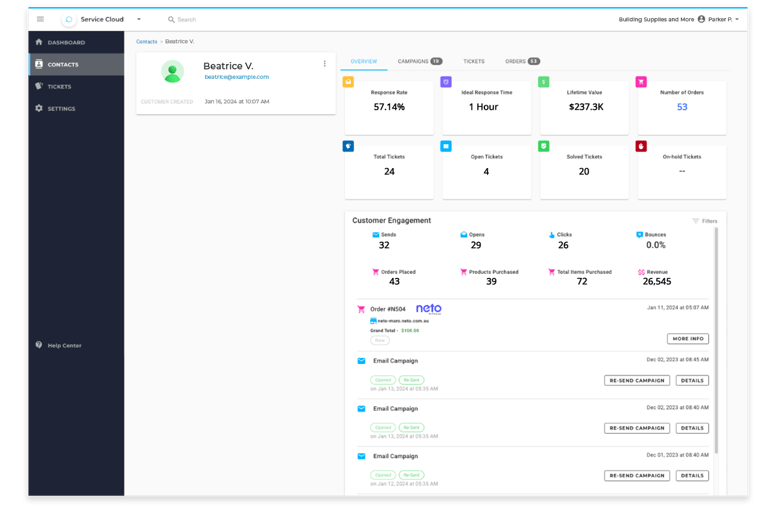Open the Tickets tab
Image resolution: width=776 pixels, height=517 pixels.
(474, 61)
